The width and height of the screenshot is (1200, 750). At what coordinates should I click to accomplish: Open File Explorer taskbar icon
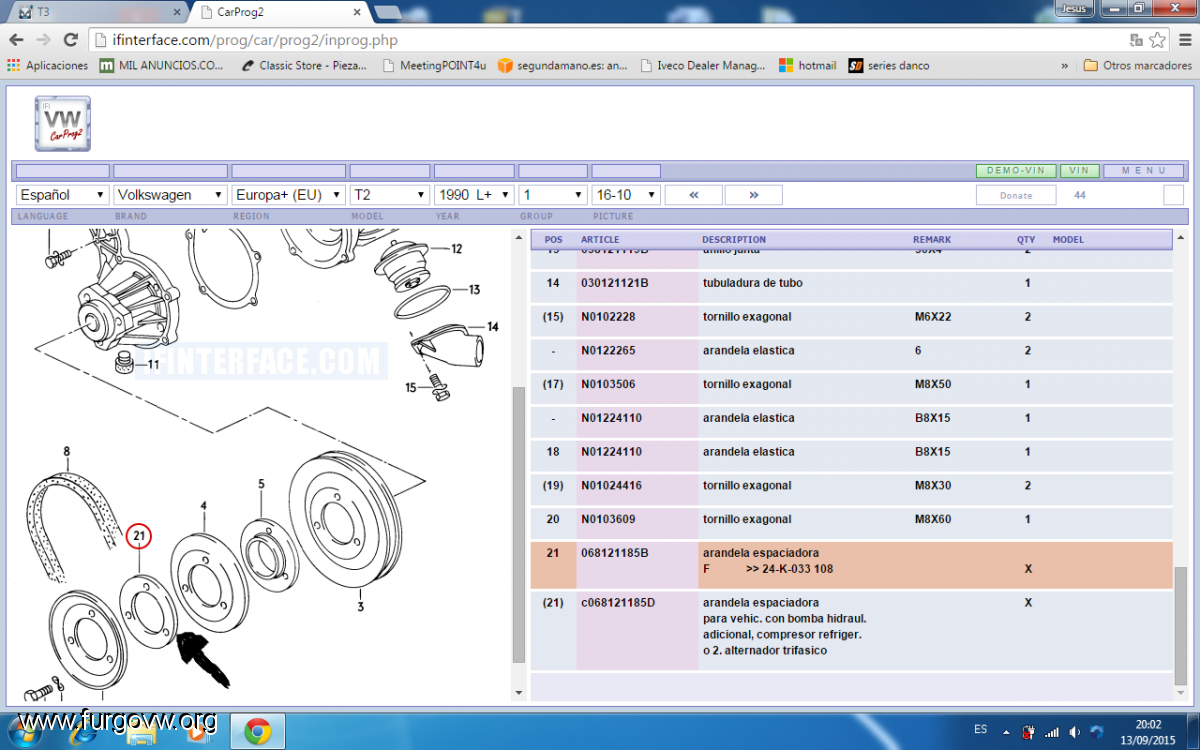[140, 732]
